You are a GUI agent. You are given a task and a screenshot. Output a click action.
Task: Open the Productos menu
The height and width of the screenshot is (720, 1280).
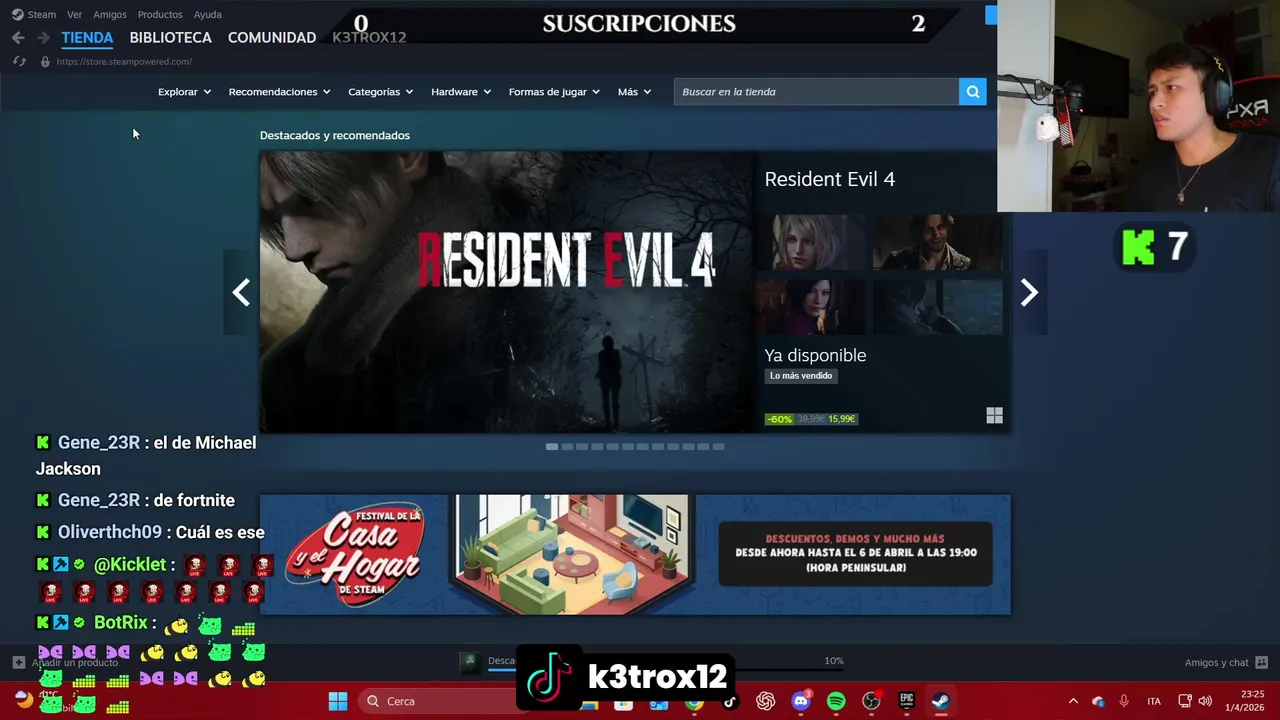(x=160, y=15)
